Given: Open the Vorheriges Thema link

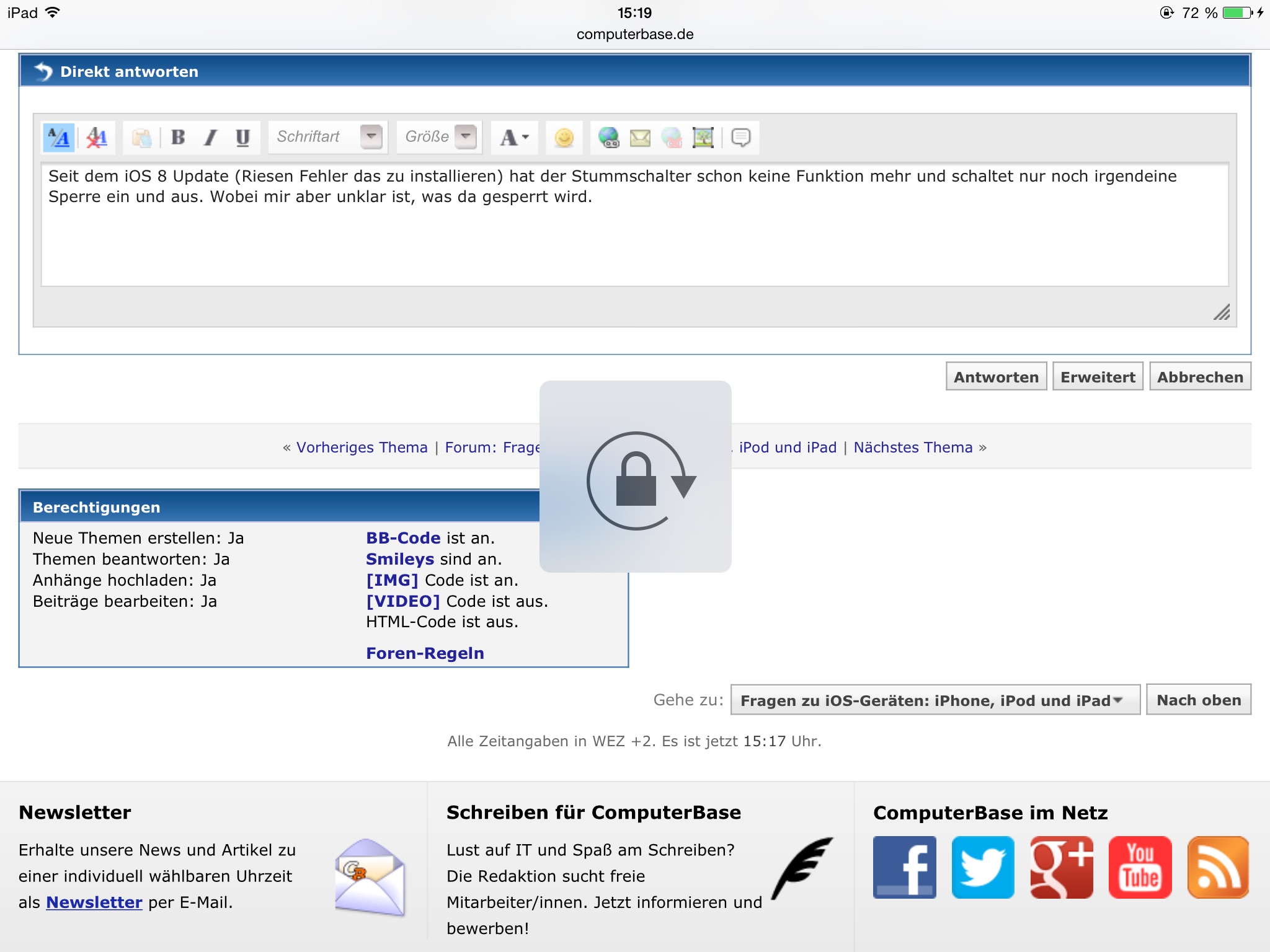Looking at the screenshot, I should point(362,447).
